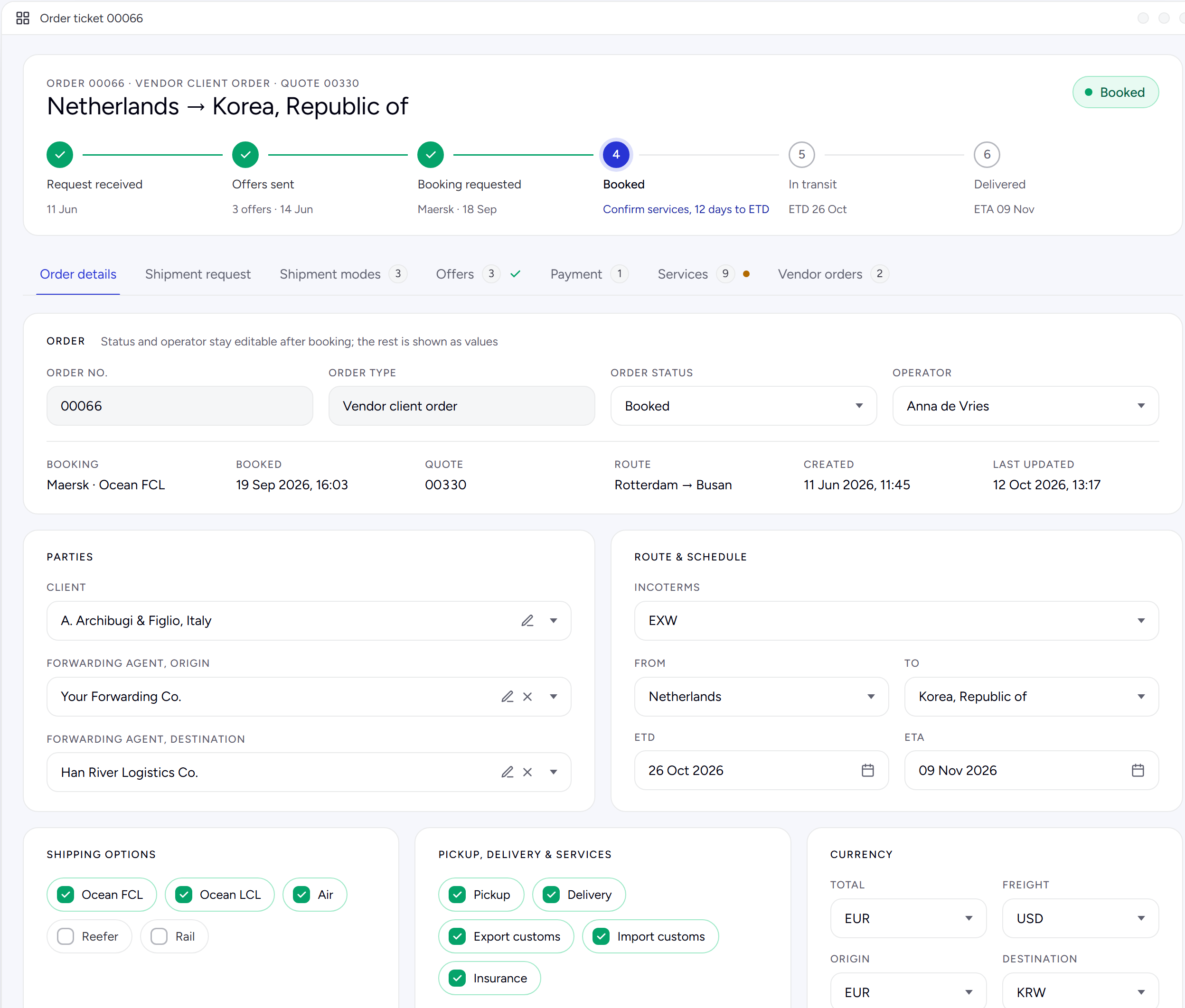Toggle the Insurance service checkbox
The width and height of the screenshot is (1185, 1008).
489,978
